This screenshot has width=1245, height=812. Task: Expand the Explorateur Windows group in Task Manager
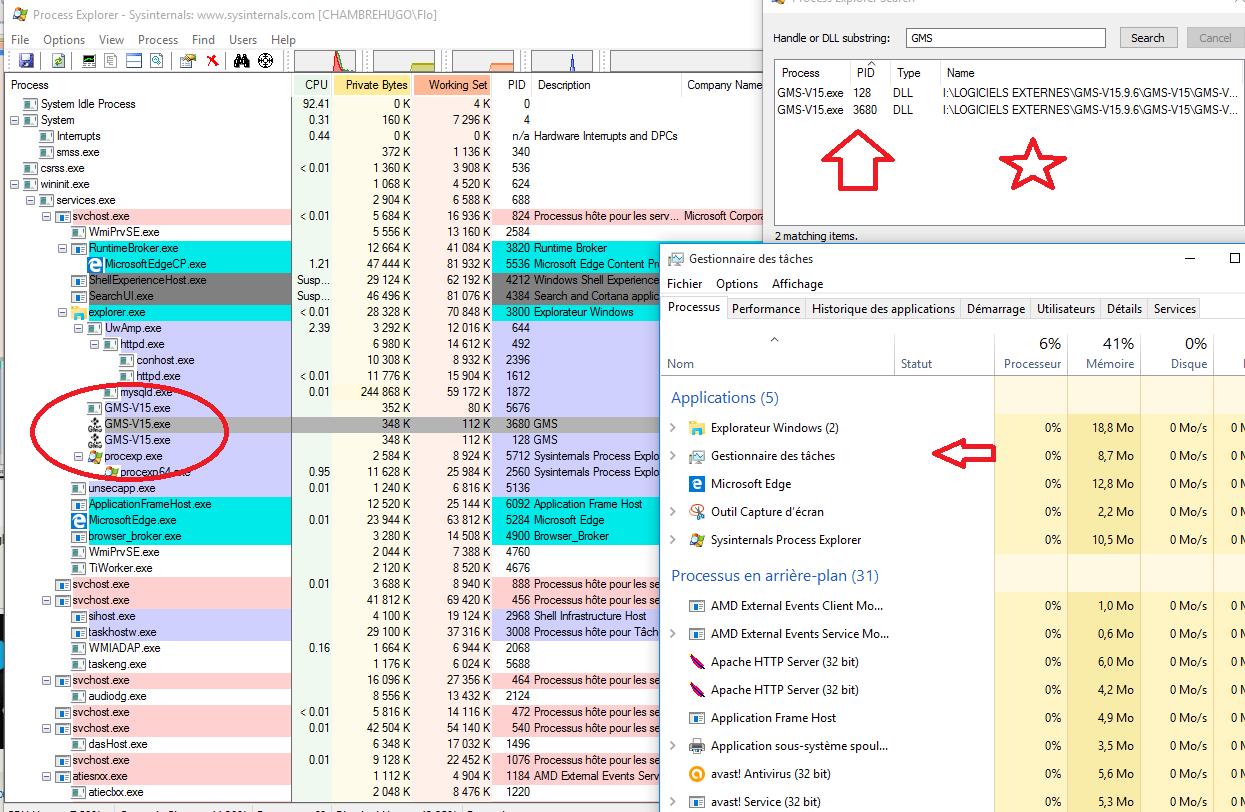click(673, 428)
